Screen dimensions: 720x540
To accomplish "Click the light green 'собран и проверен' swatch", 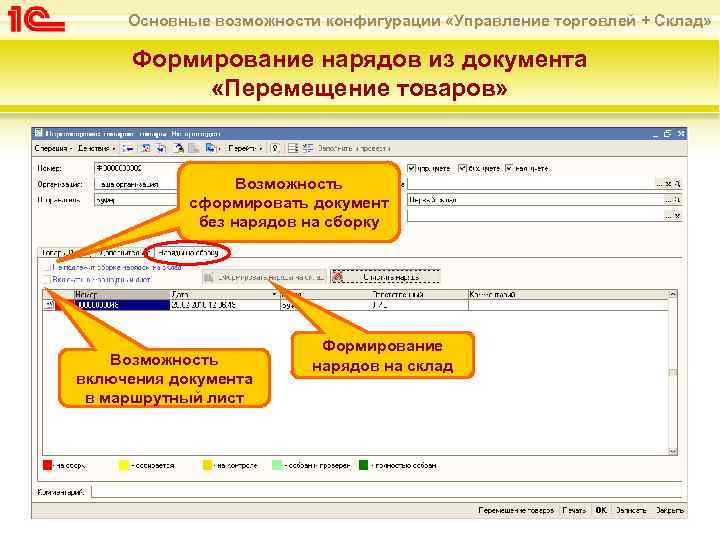I will pyautogui.click(x=276, y=465).
